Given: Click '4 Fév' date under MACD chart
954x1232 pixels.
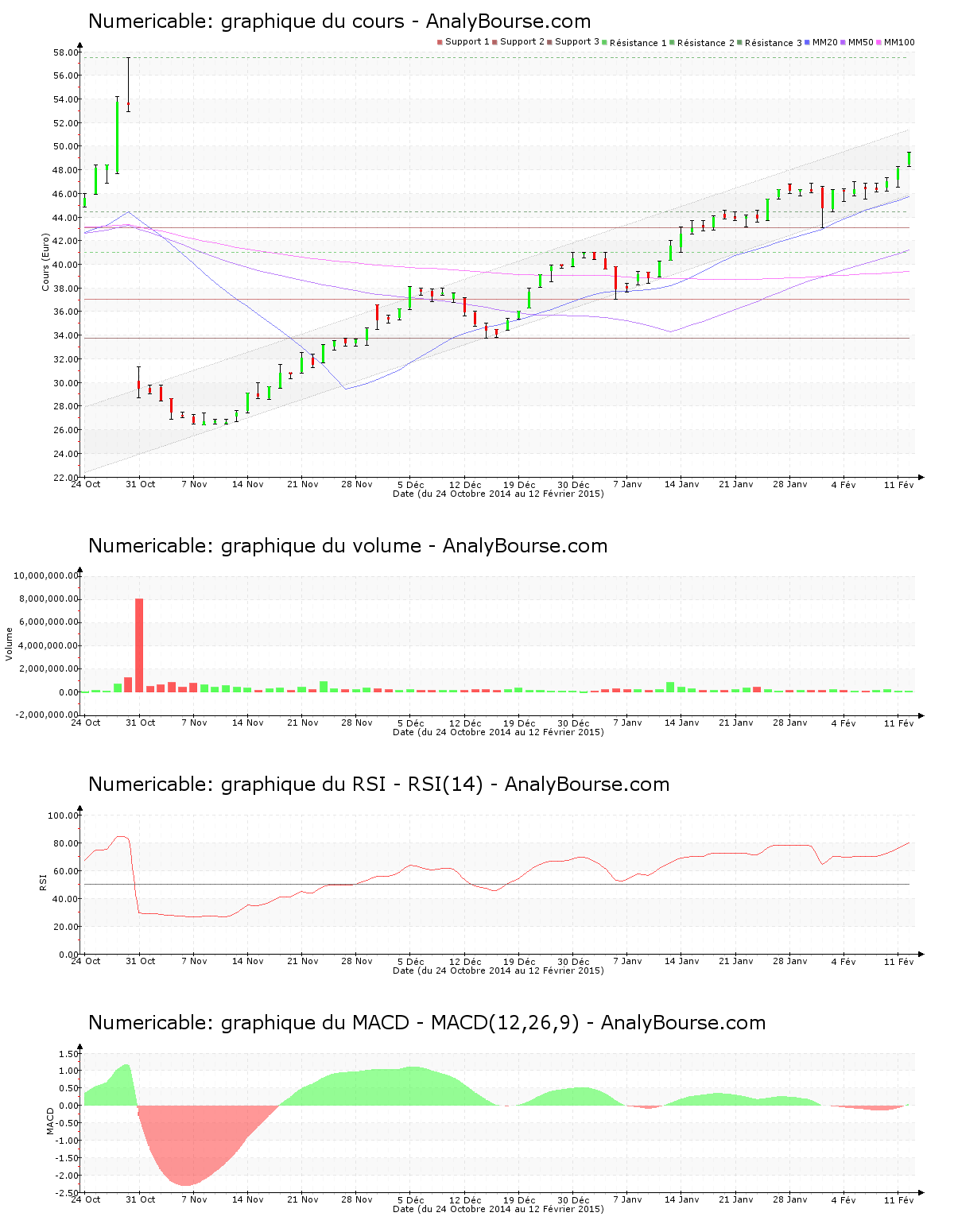Looking at the screenshot, I should 843,1200.
